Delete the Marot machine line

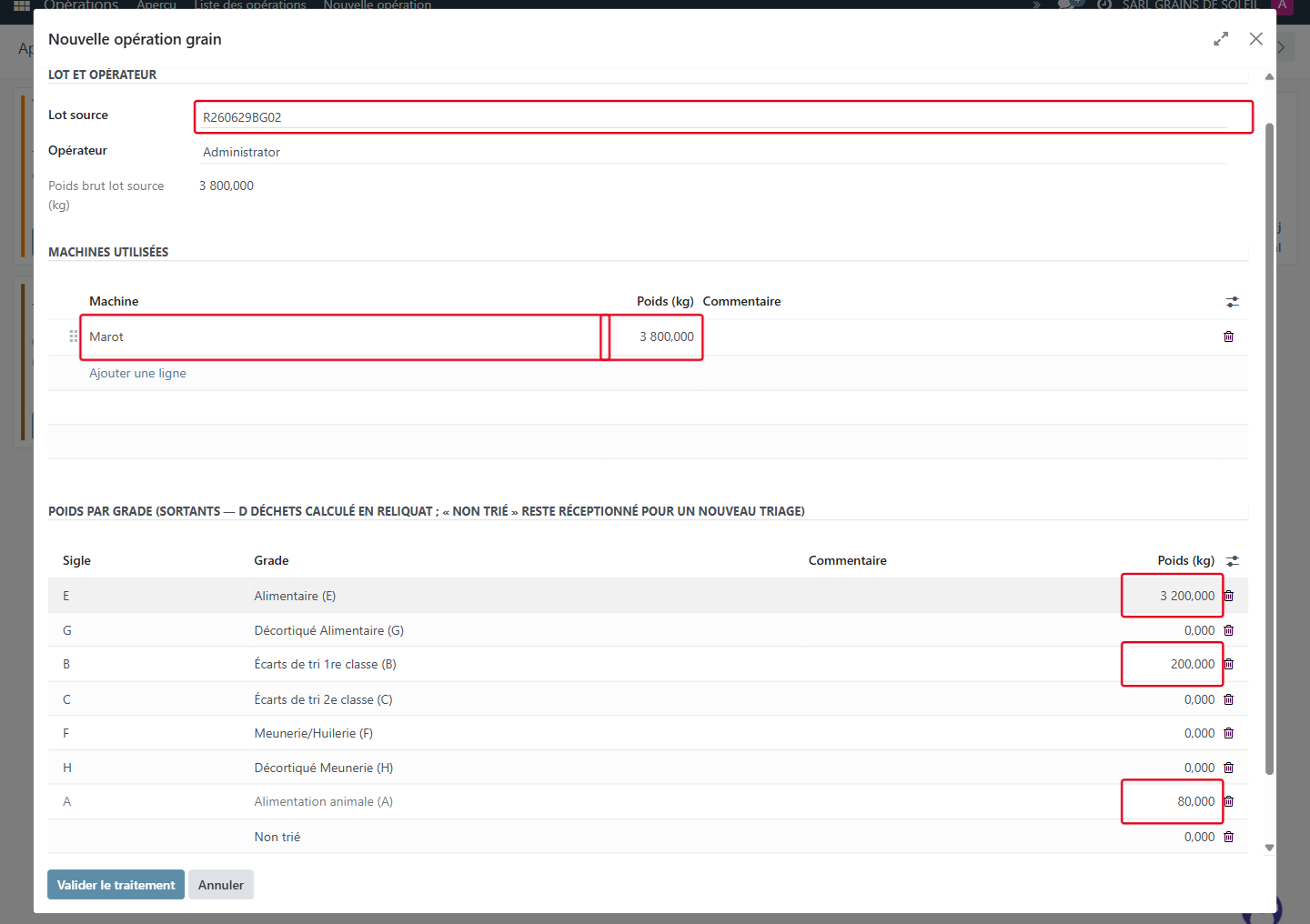[x=1229, y=336]
